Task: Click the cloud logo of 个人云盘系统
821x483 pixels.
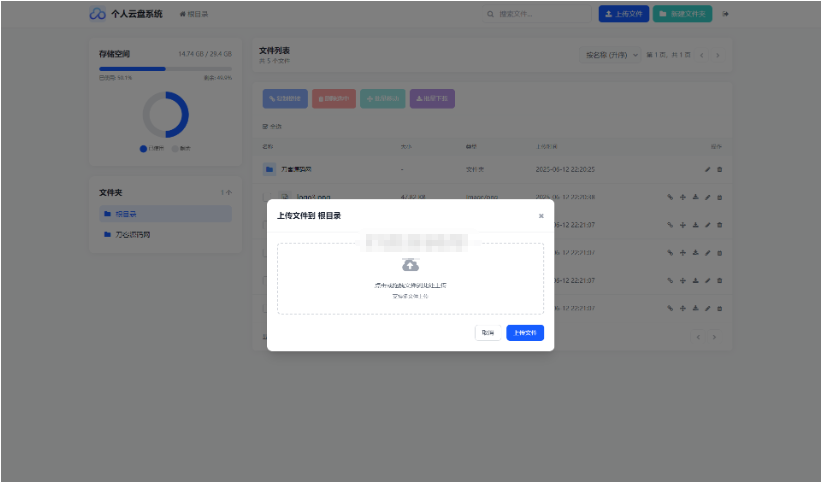Action: tap(97, 14)
